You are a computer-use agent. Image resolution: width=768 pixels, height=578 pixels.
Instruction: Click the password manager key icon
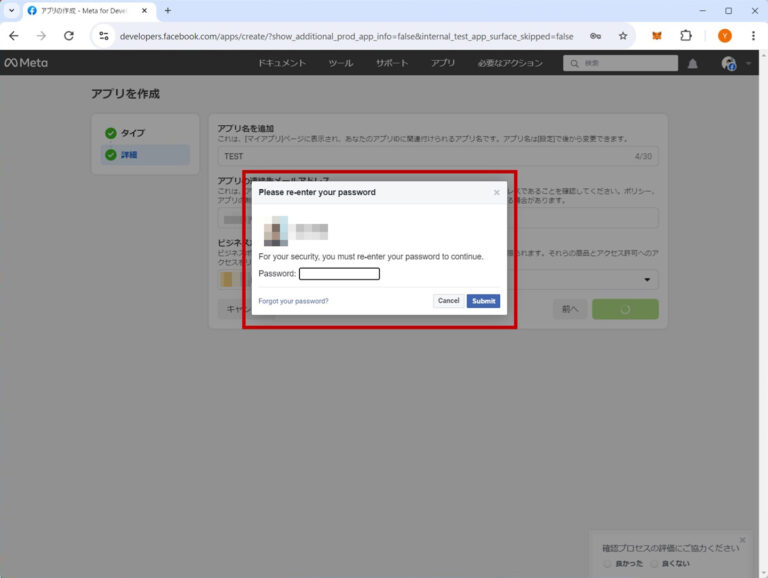click(595, 35)
